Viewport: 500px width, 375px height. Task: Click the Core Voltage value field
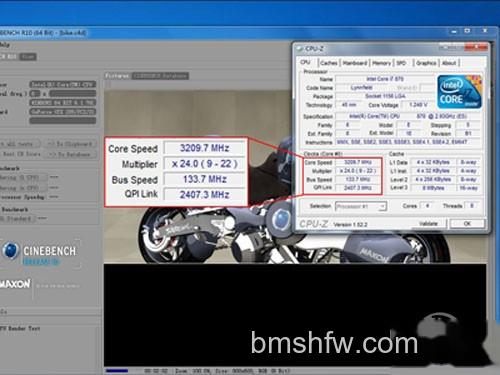coord(418,105)
